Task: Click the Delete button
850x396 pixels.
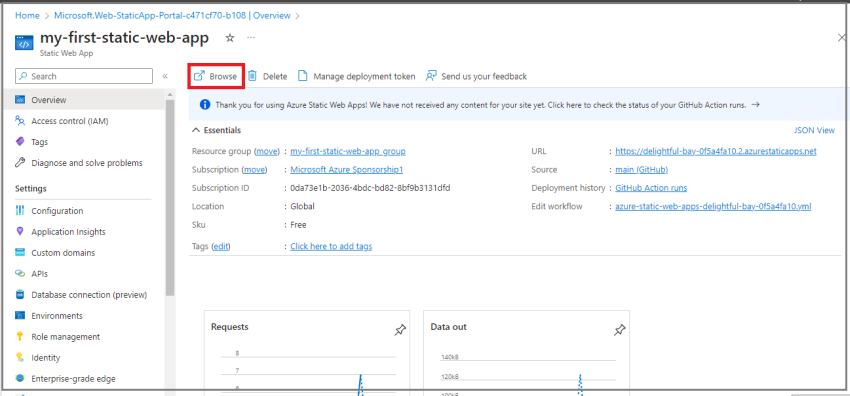Action: pos(268,76)
